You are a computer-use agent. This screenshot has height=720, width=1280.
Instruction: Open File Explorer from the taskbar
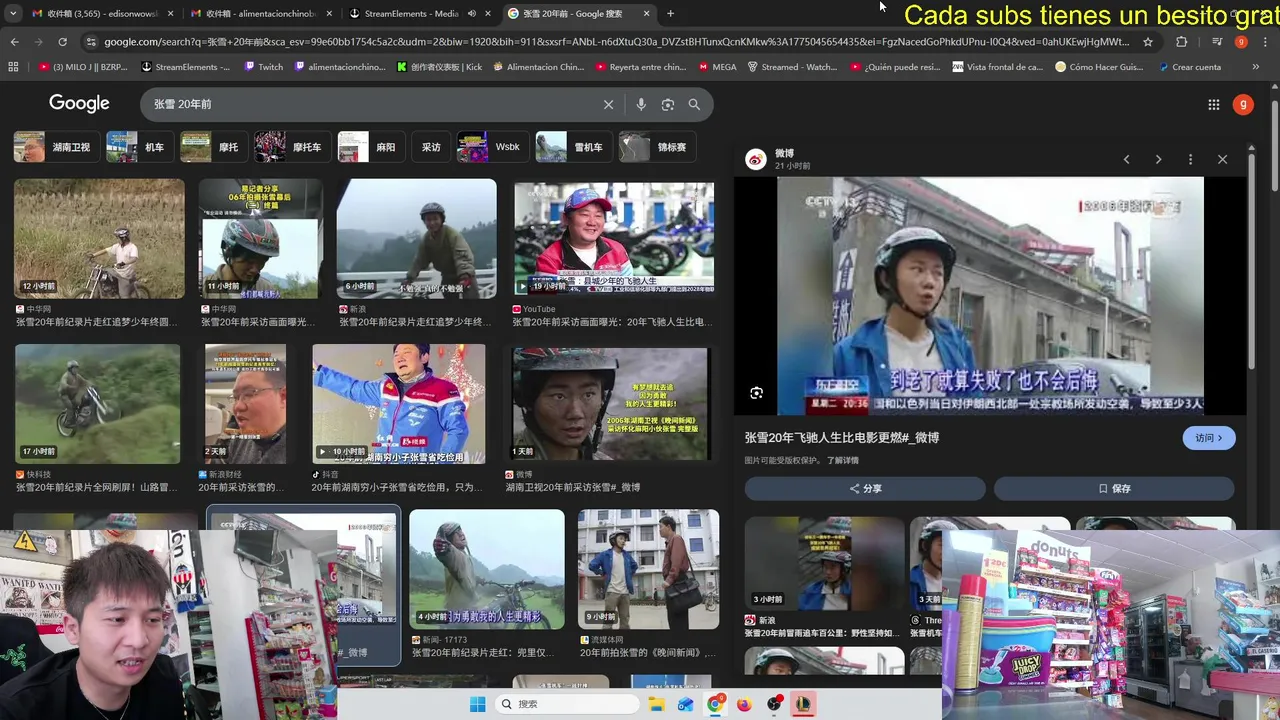(x=656, y=704)
